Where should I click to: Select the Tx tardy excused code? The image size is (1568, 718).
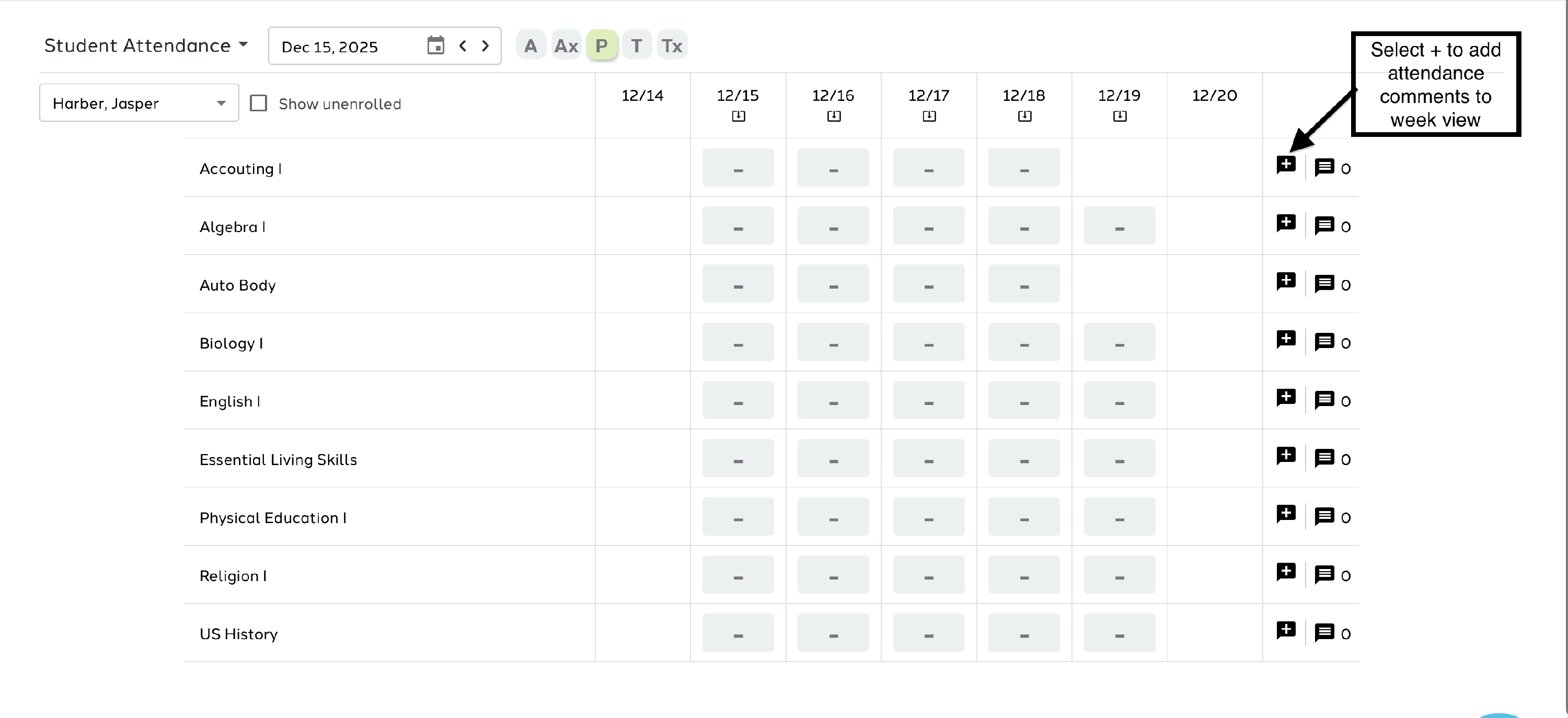(672, 45)
